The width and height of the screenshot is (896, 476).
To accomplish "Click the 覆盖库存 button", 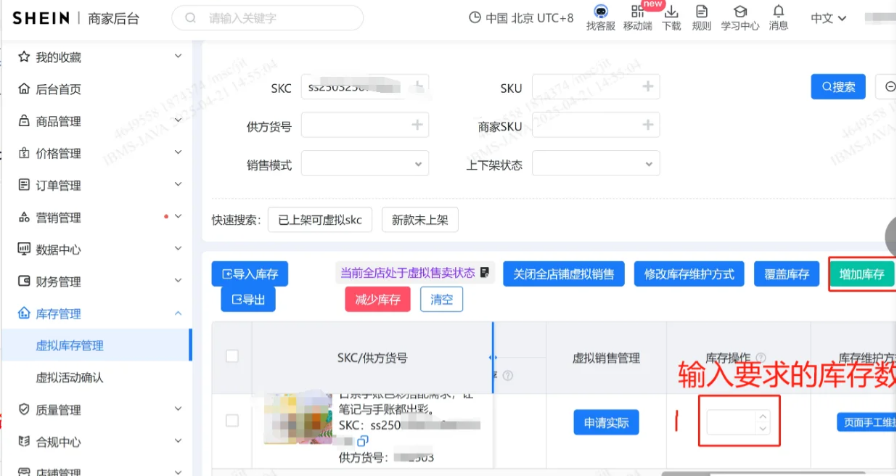I will coord(787,274).
